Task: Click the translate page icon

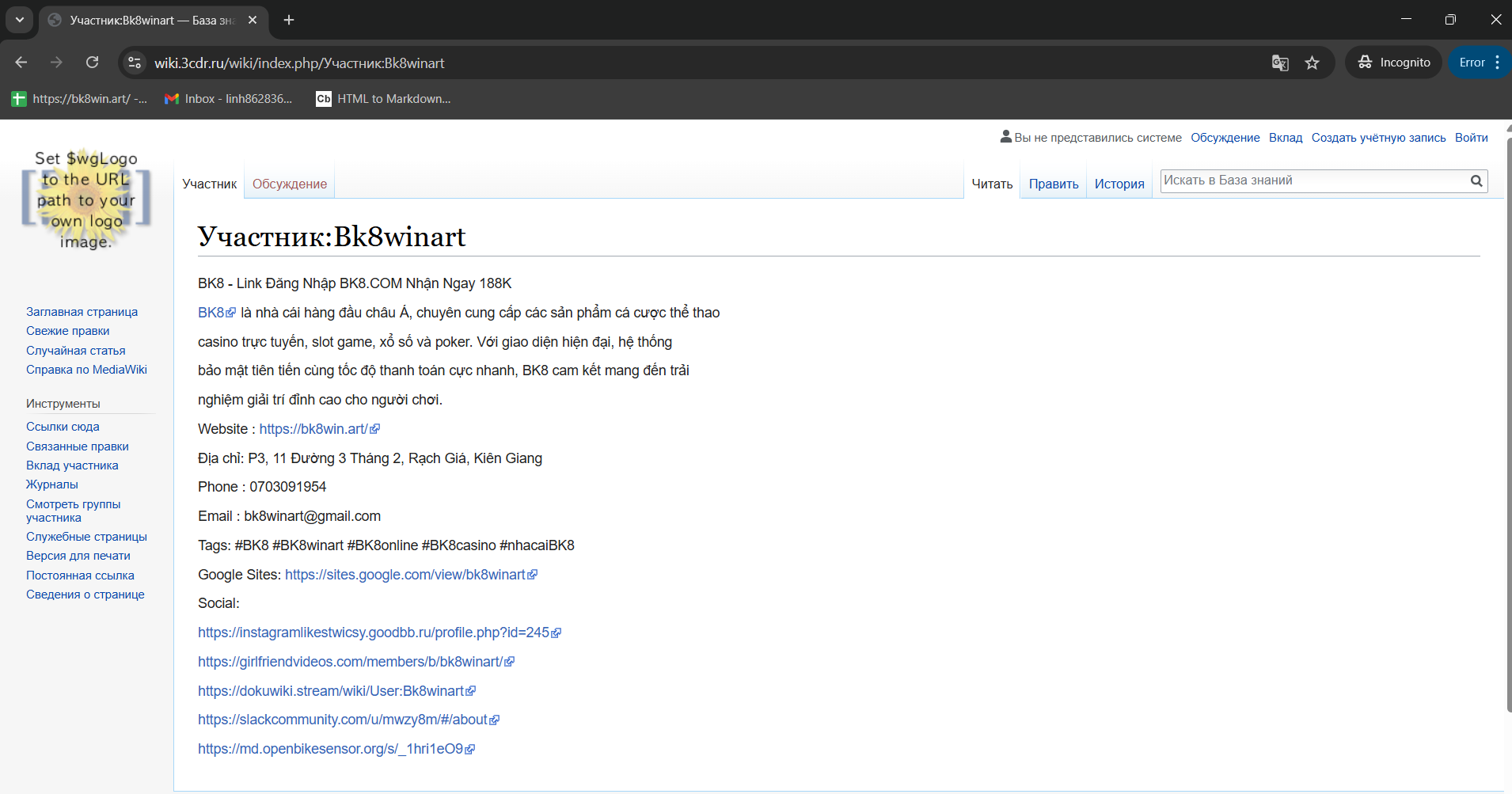Action: [1280, 63]
